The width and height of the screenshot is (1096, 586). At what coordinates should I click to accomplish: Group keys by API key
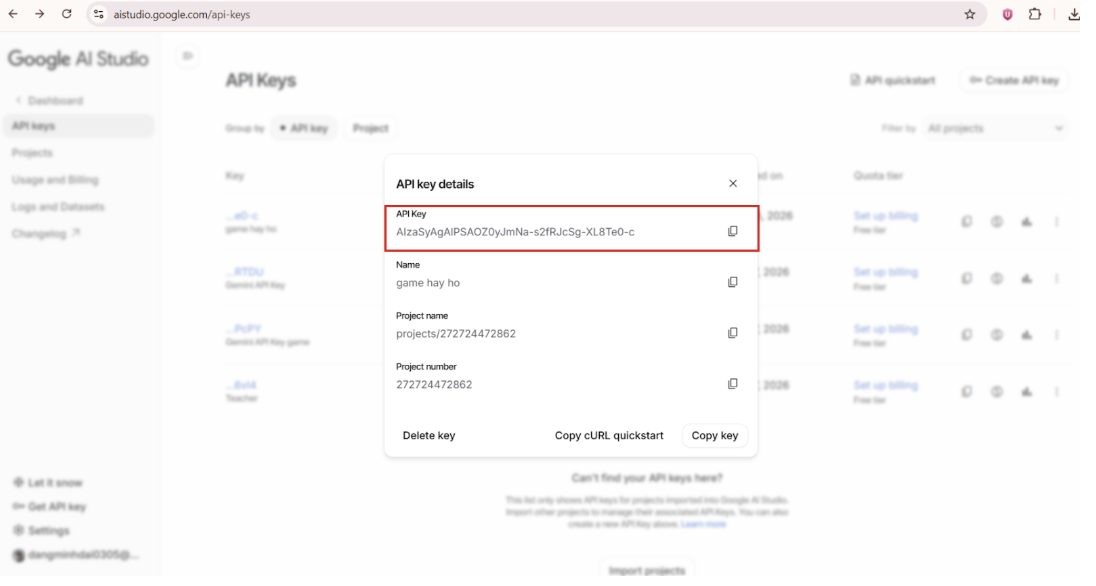tap(305, 129)
